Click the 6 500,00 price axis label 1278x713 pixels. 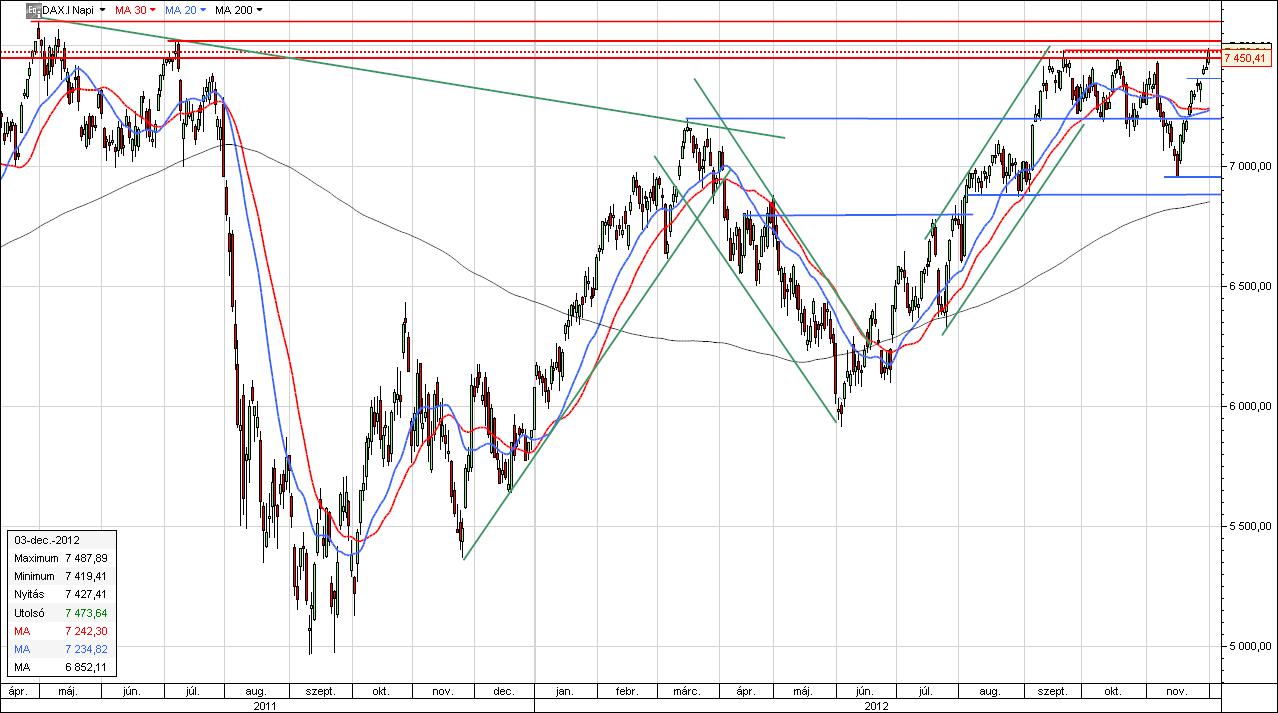pos(1251,286)
